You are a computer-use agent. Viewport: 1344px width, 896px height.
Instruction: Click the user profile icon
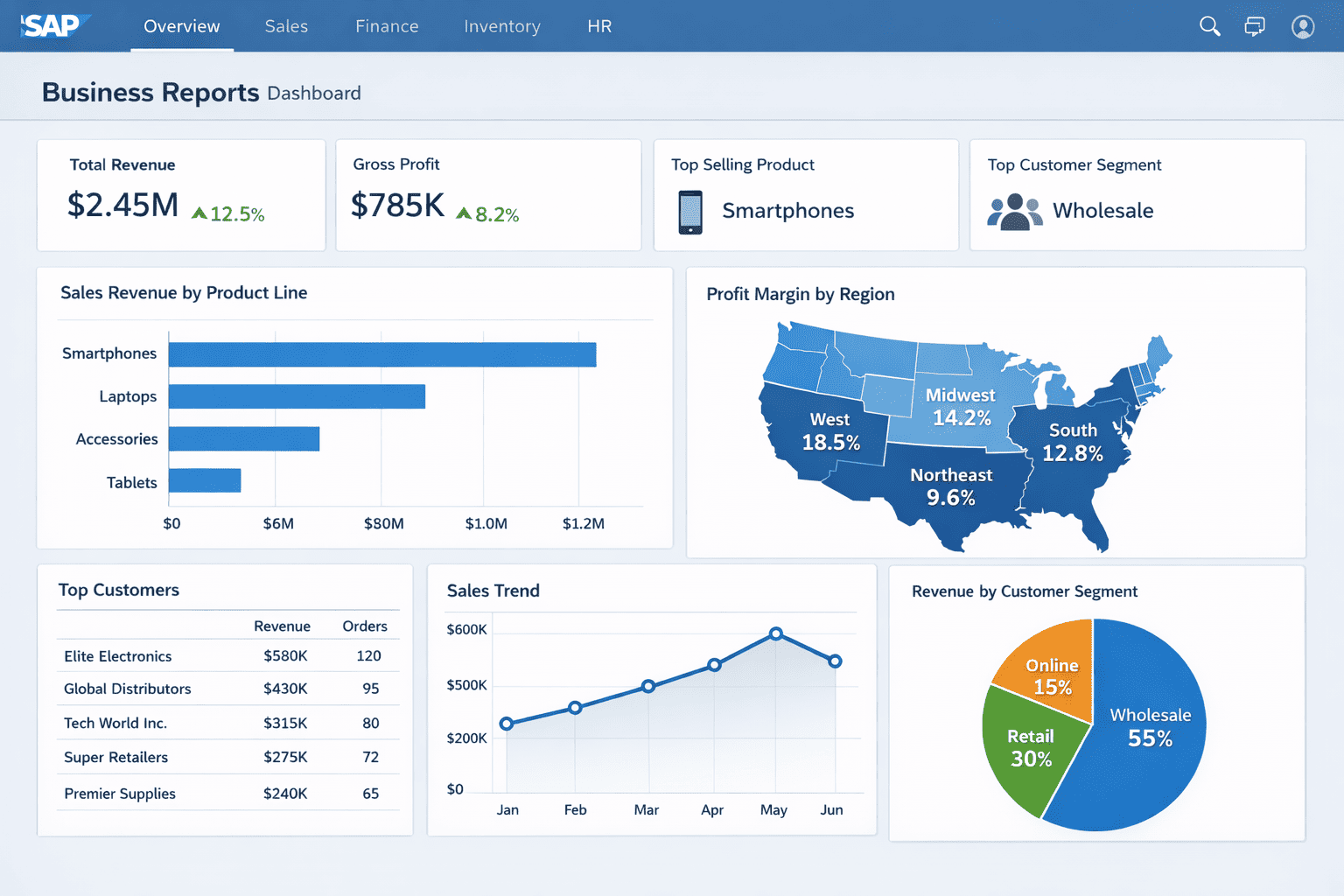point(1302,27)
